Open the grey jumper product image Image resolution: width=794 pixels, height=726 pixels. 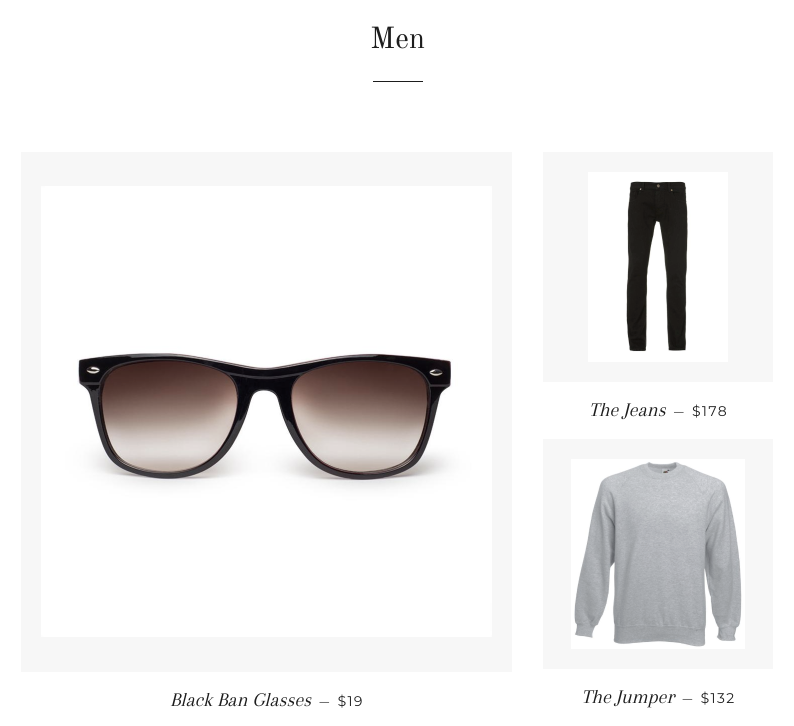pos(658,554)
